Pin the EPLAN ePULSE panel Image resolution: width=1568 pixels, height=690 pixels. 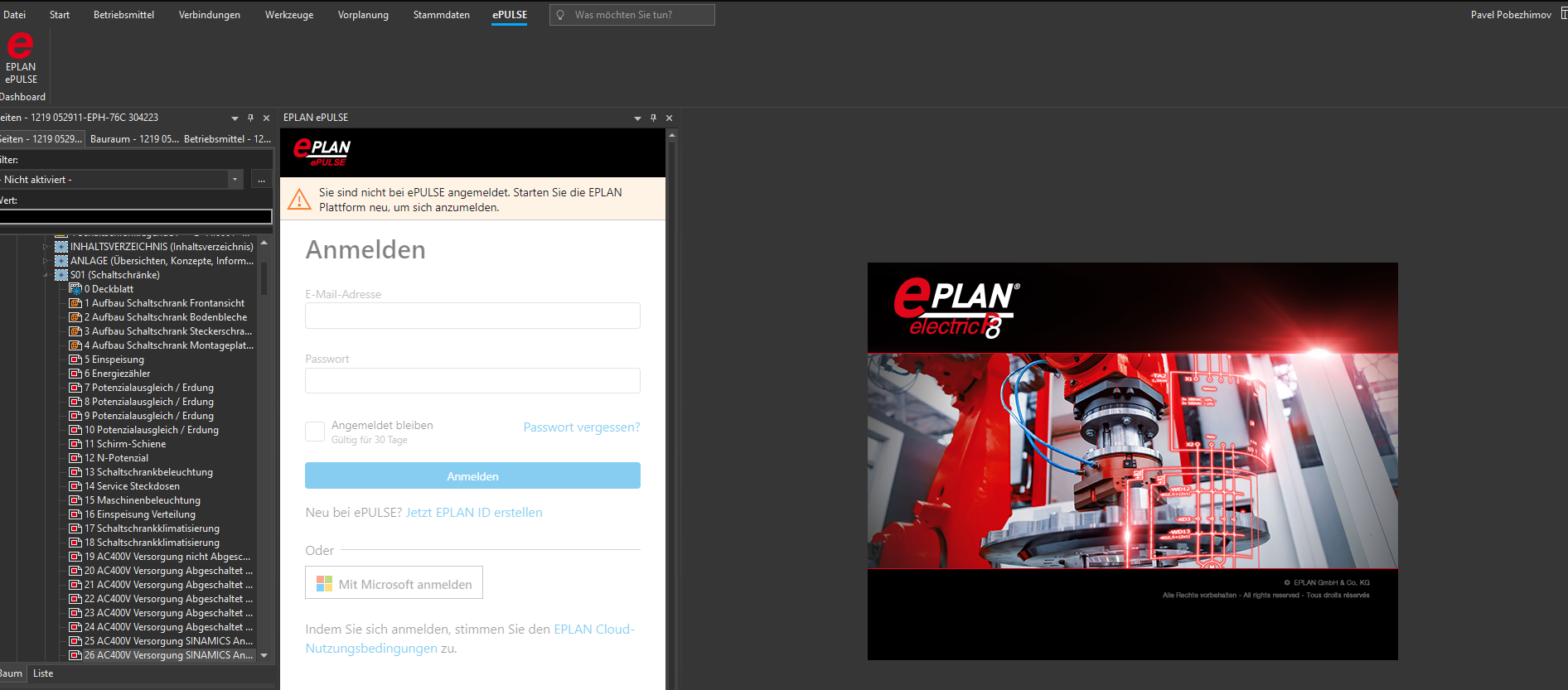tap(653, 118)
